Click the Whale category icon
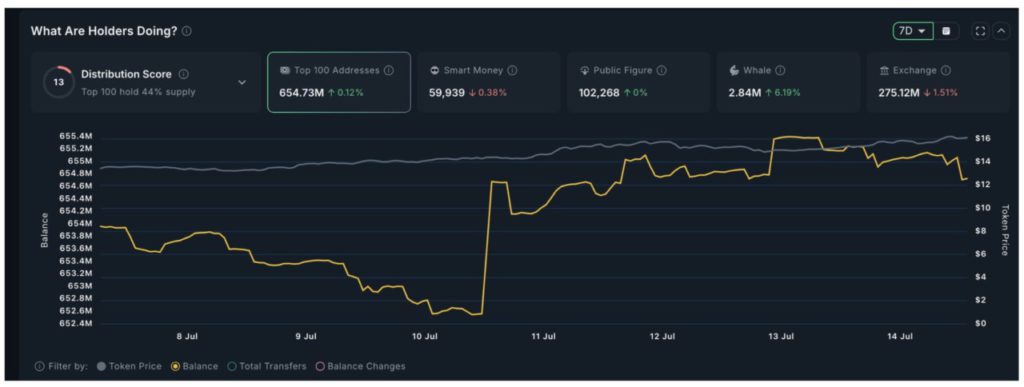Screen dimensions: 1024x387 point(734,70)
